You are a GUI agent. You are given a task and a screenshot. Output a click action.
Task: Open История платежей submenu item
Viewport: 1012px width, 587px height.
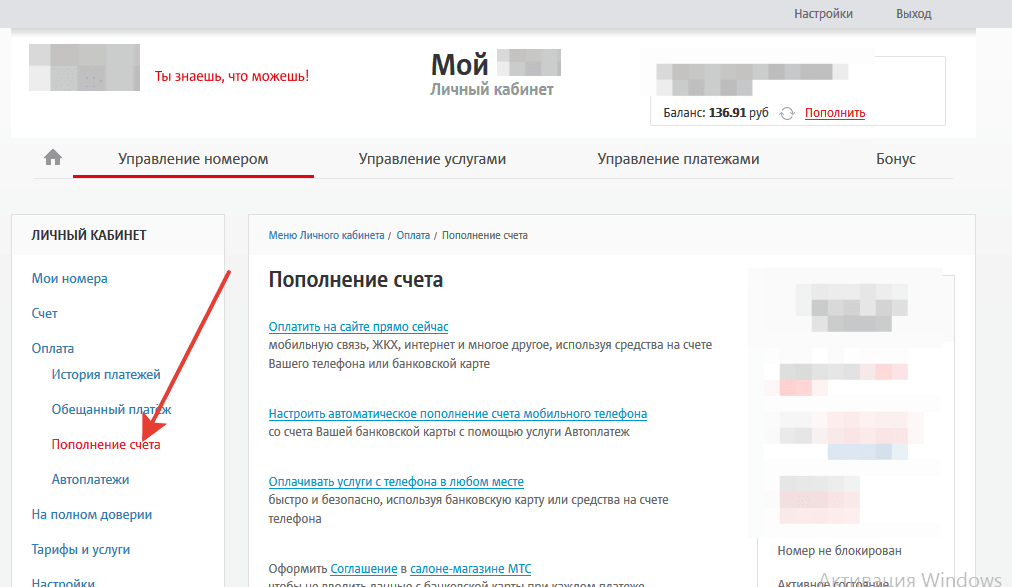[x=106, y=375]
